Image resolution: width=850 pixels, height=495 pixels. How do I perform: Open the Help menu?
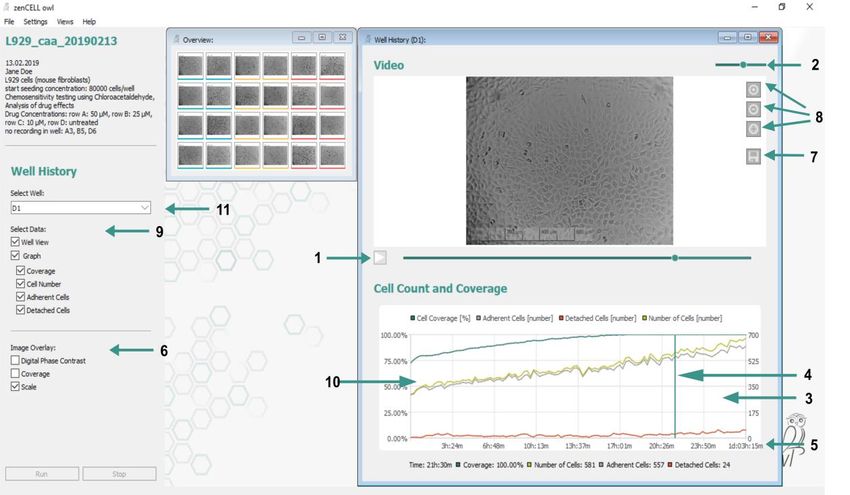[89, 22]
